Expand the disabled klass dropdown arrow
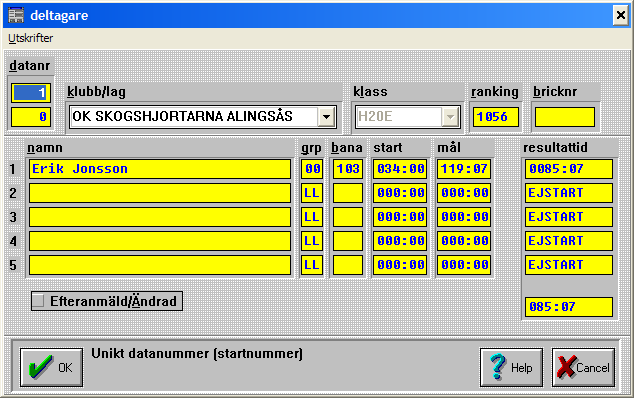 tap(450, 117)
